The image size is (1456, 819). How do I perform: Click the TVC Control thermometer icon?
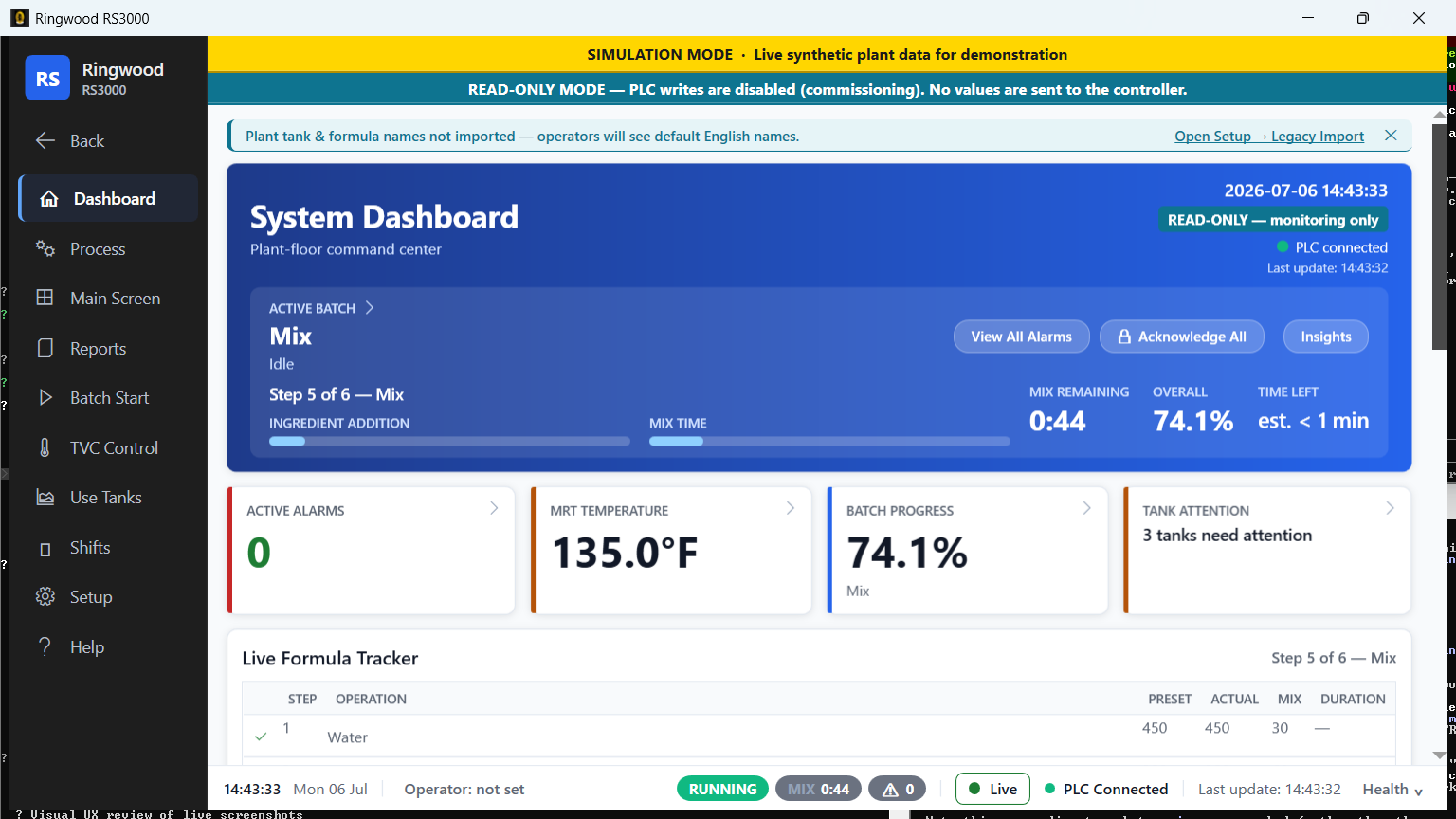coord(45,447)
